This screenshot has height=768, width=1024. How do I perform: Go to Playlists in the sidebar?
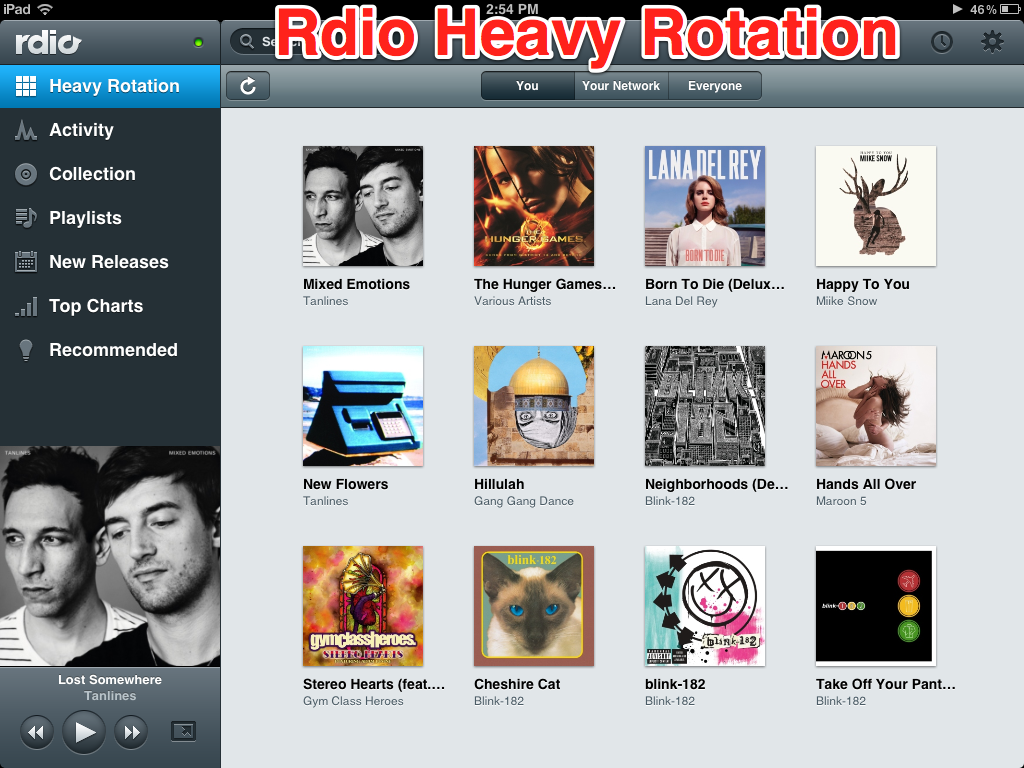[x=110, y=217]
